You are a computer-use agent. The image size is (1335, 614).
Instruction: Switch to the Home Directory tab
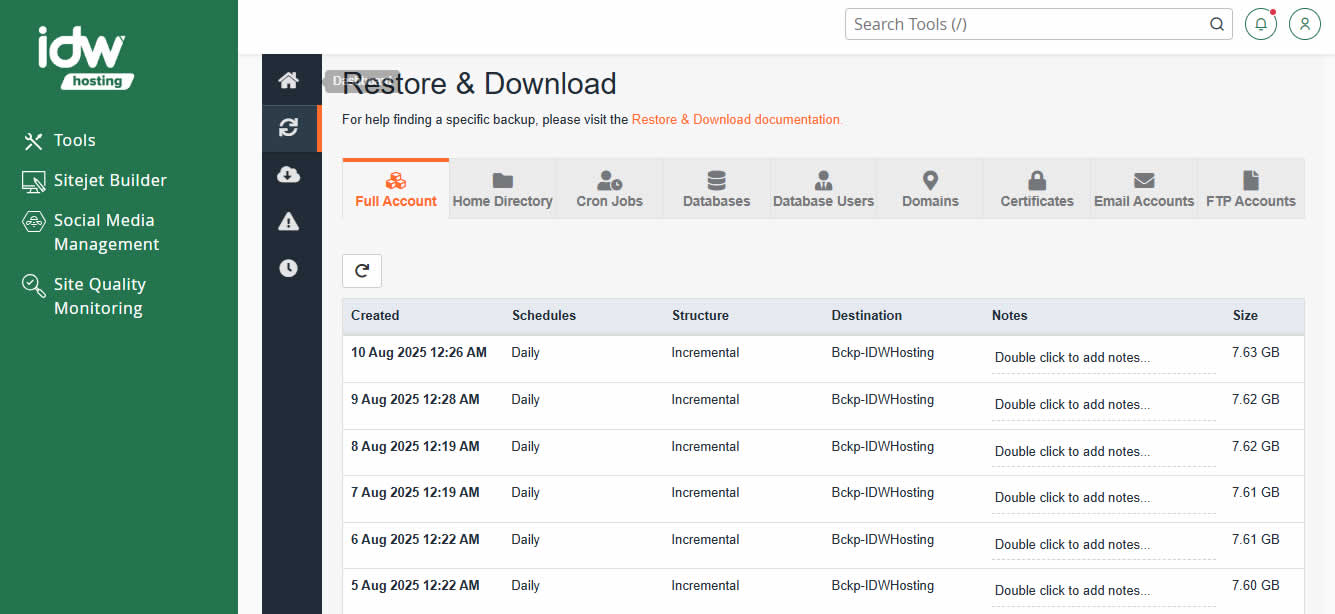coord(502,189)
